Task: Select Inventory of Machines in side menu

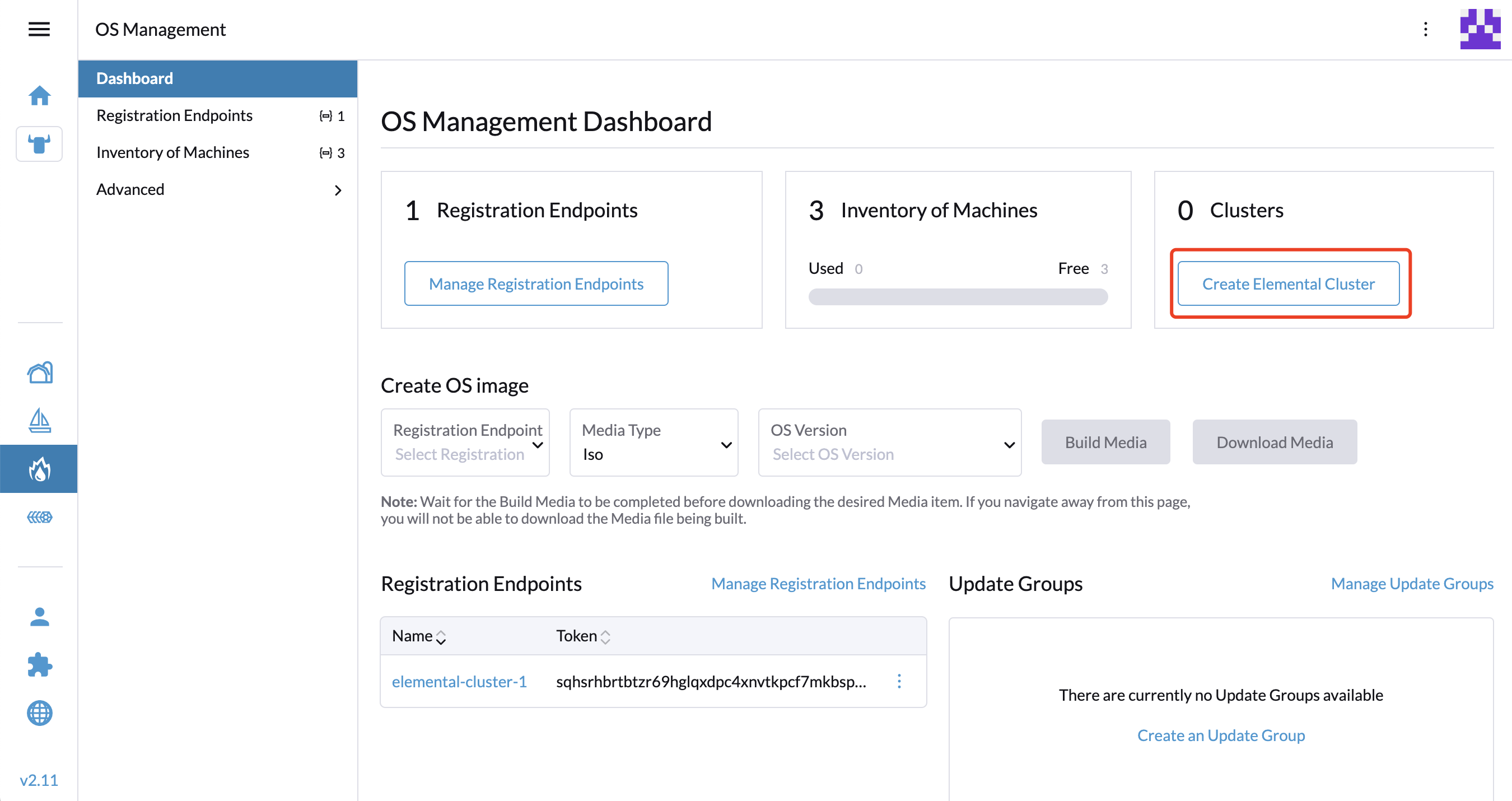Action: click(x=172, y=153)
